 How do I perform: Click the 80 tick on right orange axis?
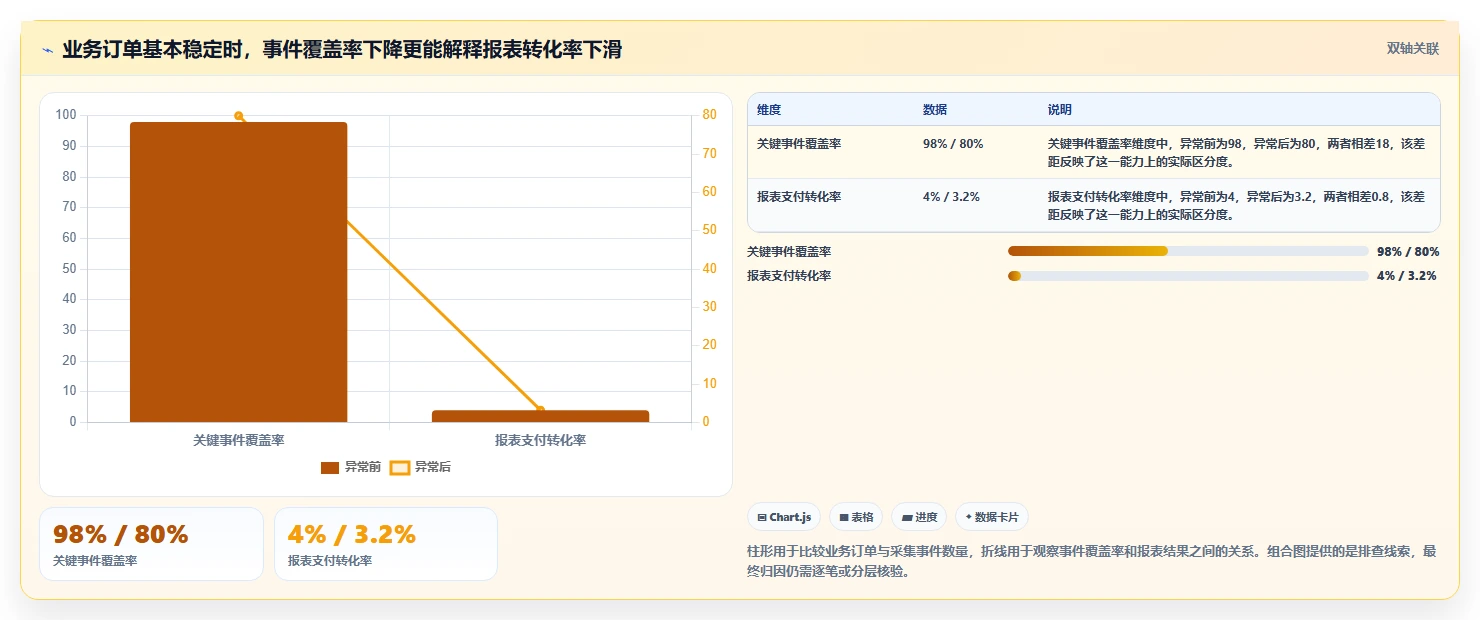709,115
